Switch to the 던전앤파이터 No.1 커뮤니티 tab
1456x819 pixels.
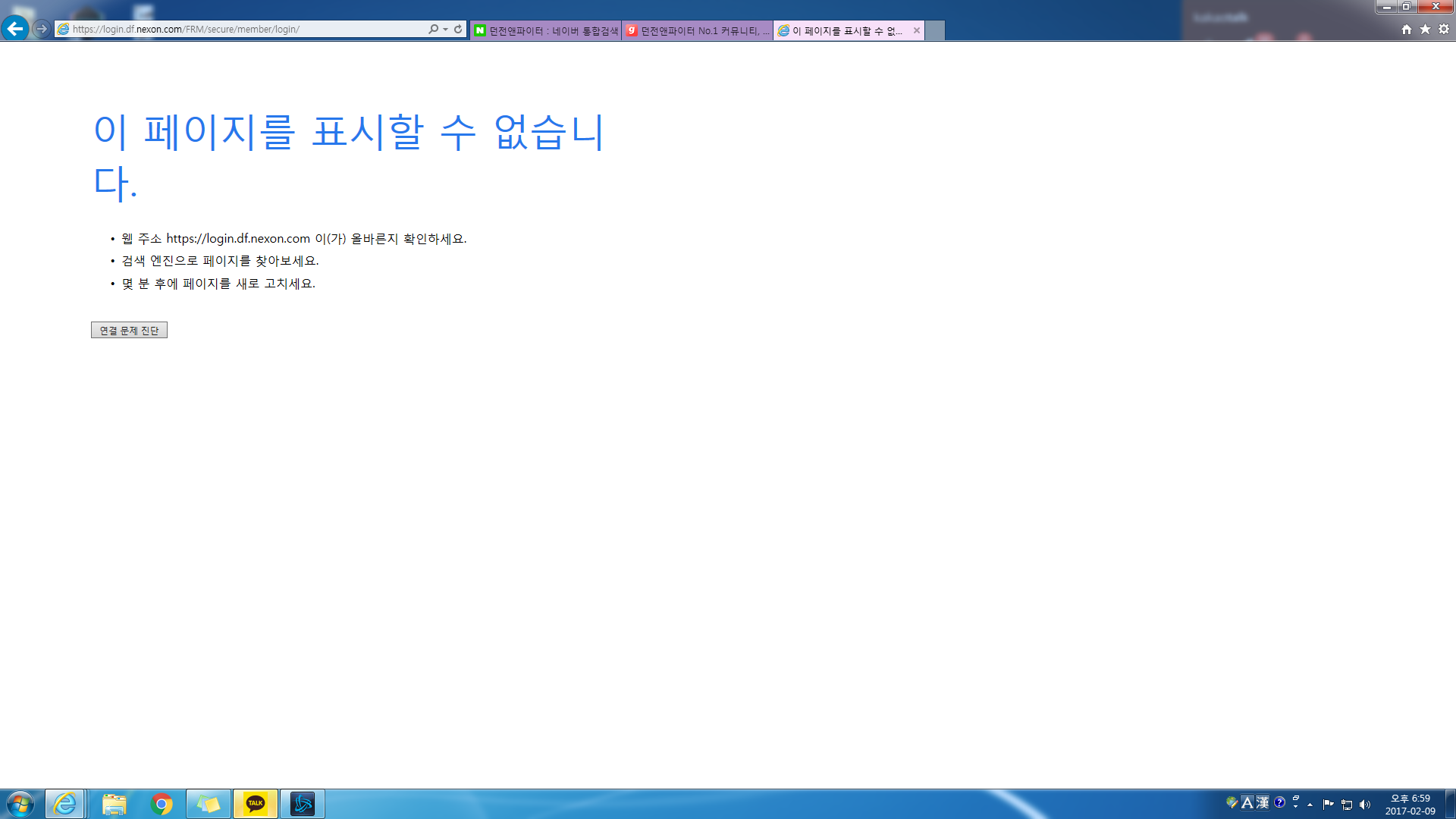pos(698,30)
